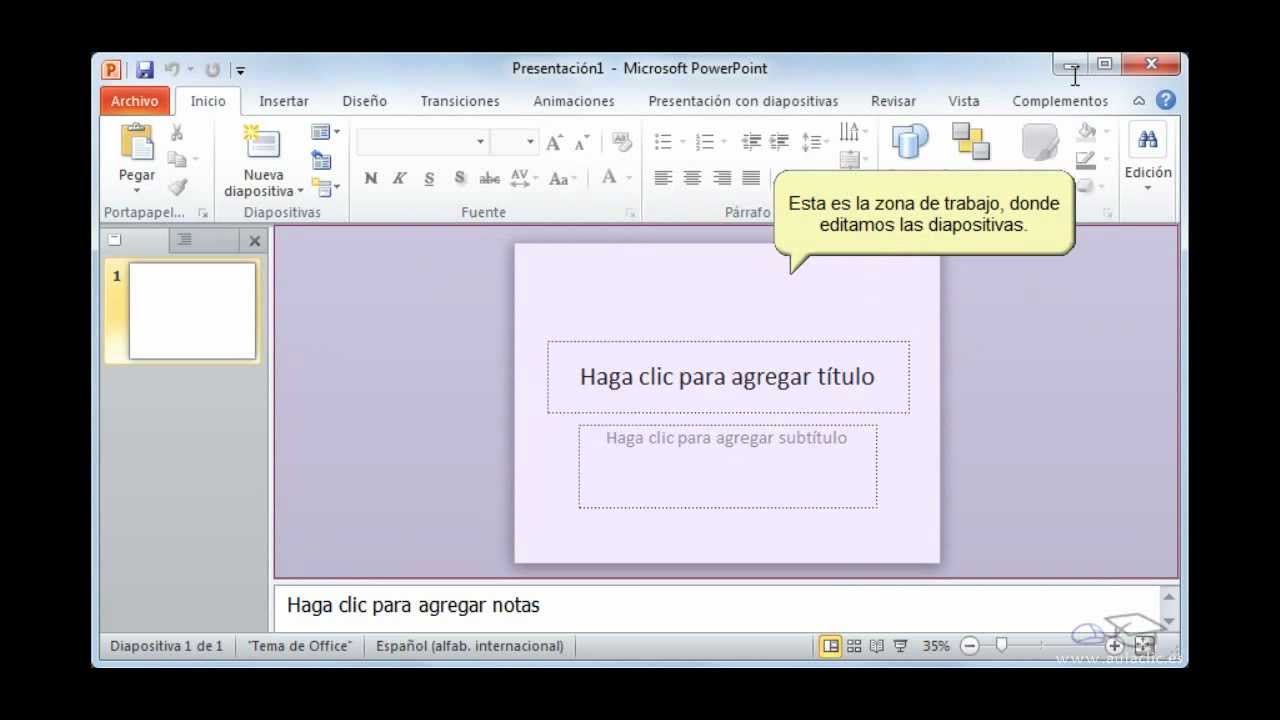Decrease list indent level icon

click(x=751, y=142)
